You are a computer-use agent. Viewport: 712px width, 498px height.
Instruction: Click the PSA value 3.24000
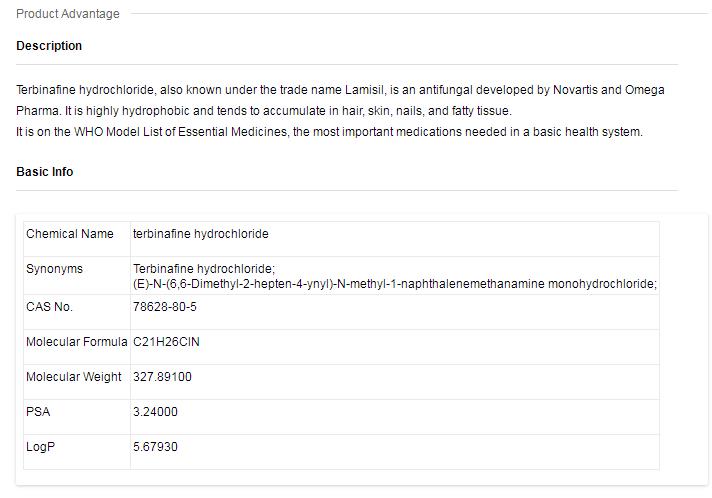[x=155, y=412]
